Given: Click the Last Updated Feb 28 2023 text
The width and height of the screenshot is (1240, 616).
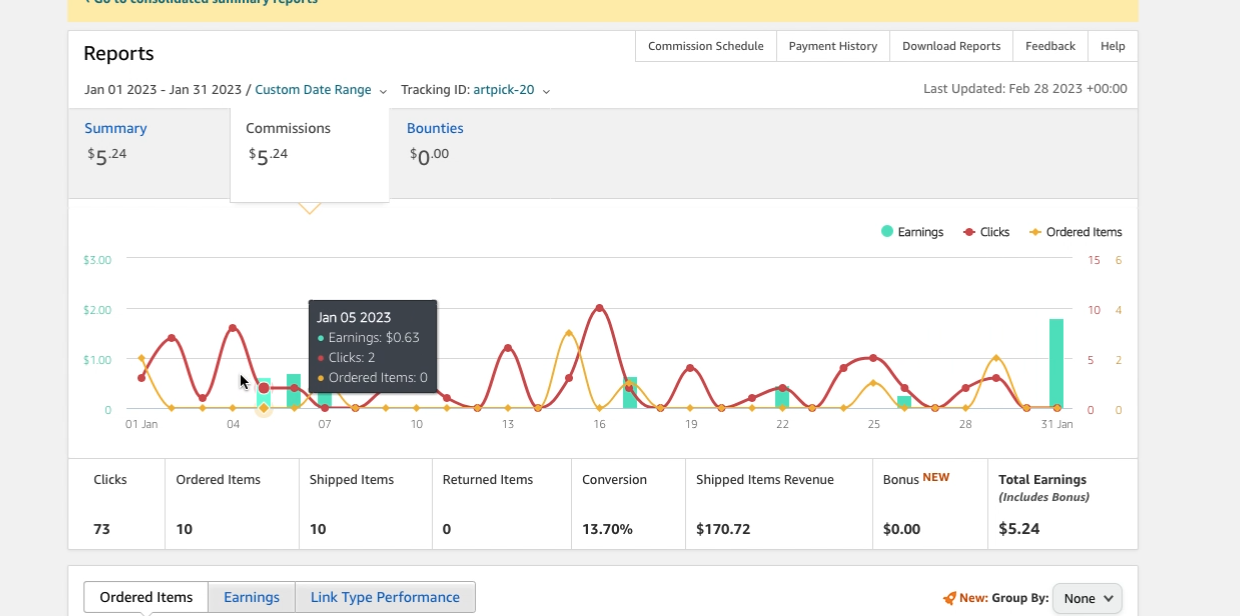Looking at the screenshot, I should pos(1025,89).
